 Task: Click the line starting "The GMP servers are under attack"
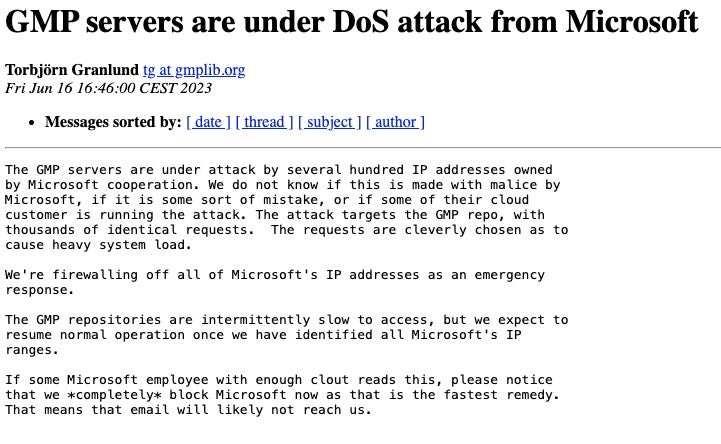[278, 170]
